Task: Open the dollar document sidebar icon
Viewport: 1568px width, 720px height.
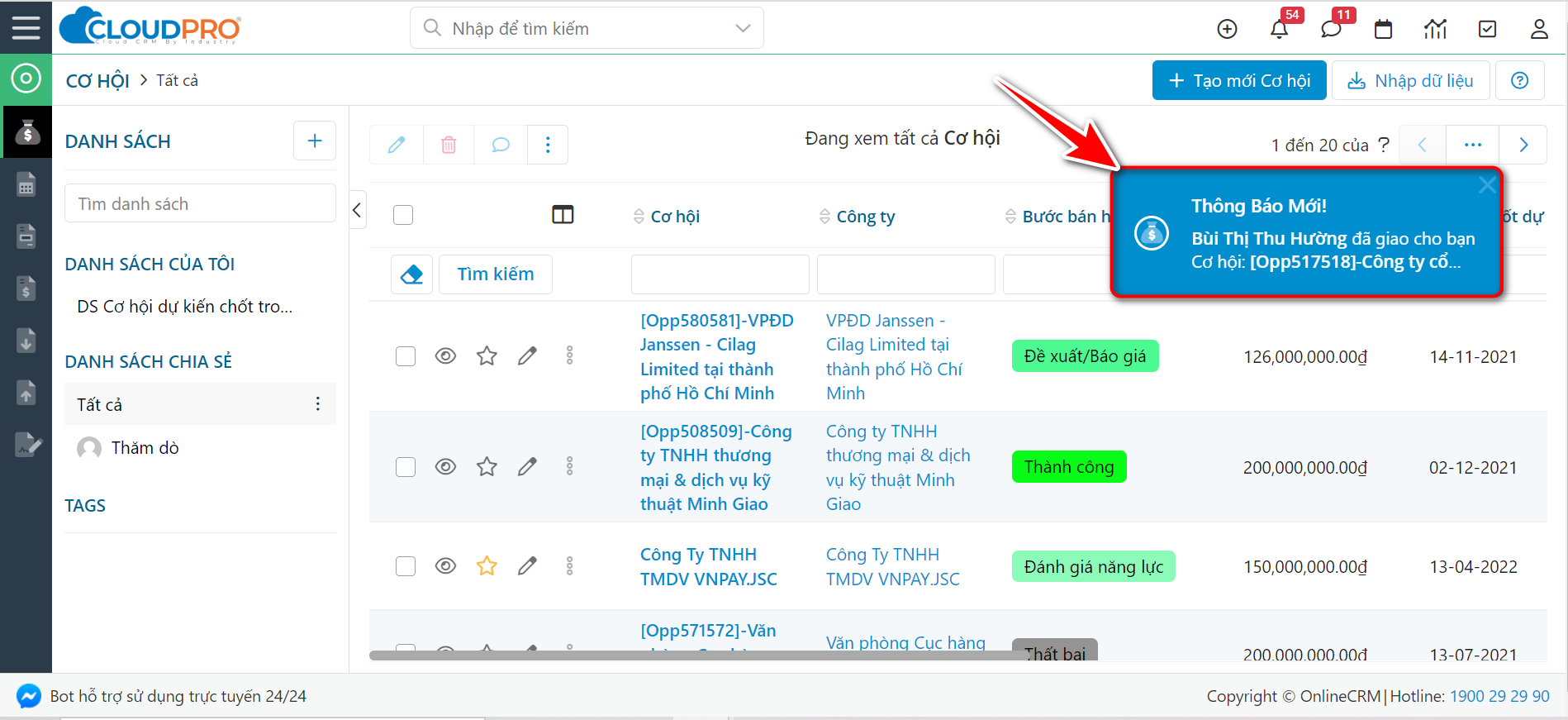Action: coord(26,288)
